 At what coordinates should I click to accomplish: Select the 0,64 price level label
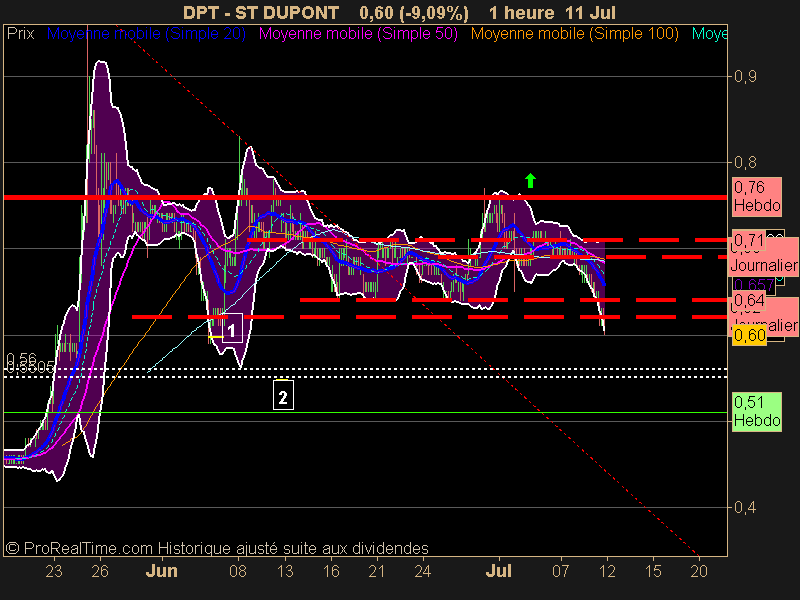click(749, 300)
